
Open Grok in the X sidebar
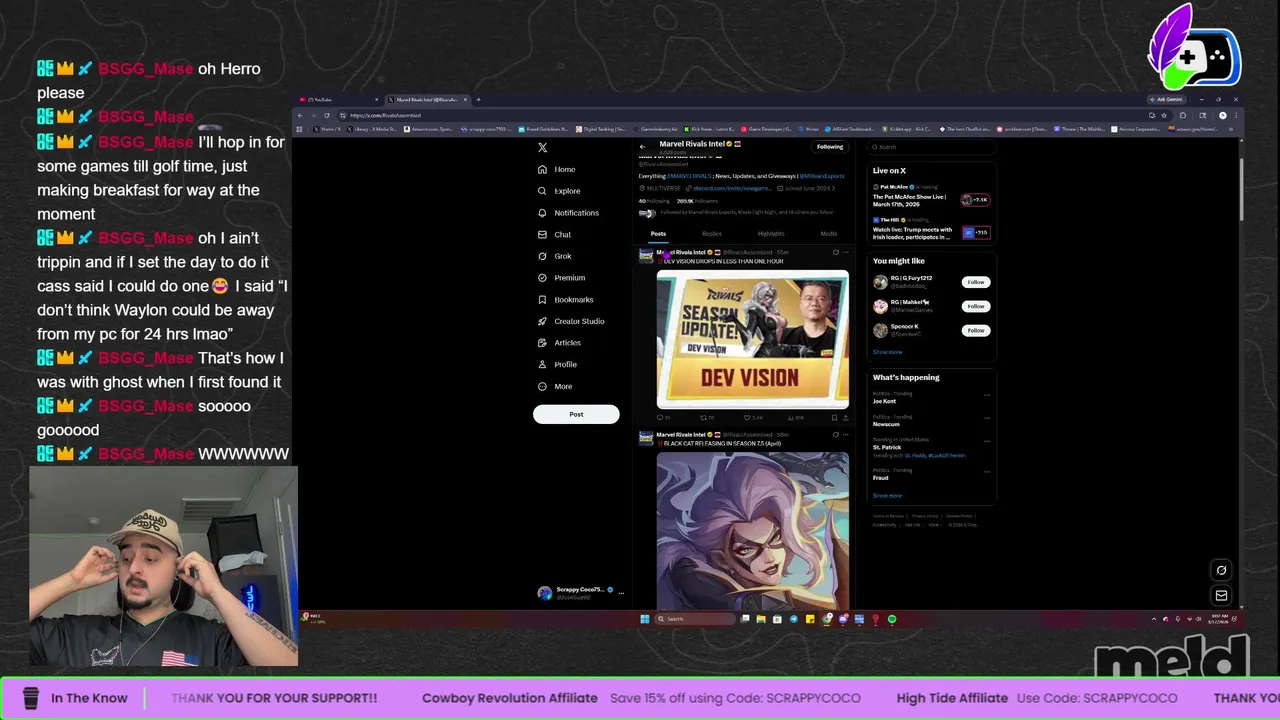(x=554, y=256)
